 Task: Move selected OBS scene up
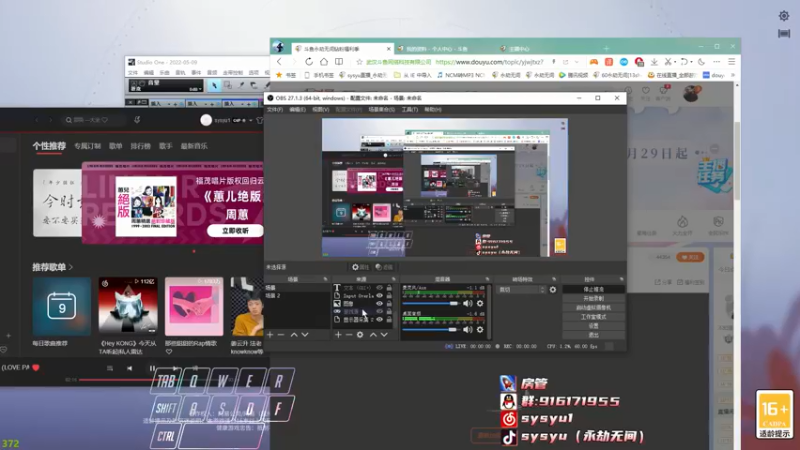pos(294,335)
